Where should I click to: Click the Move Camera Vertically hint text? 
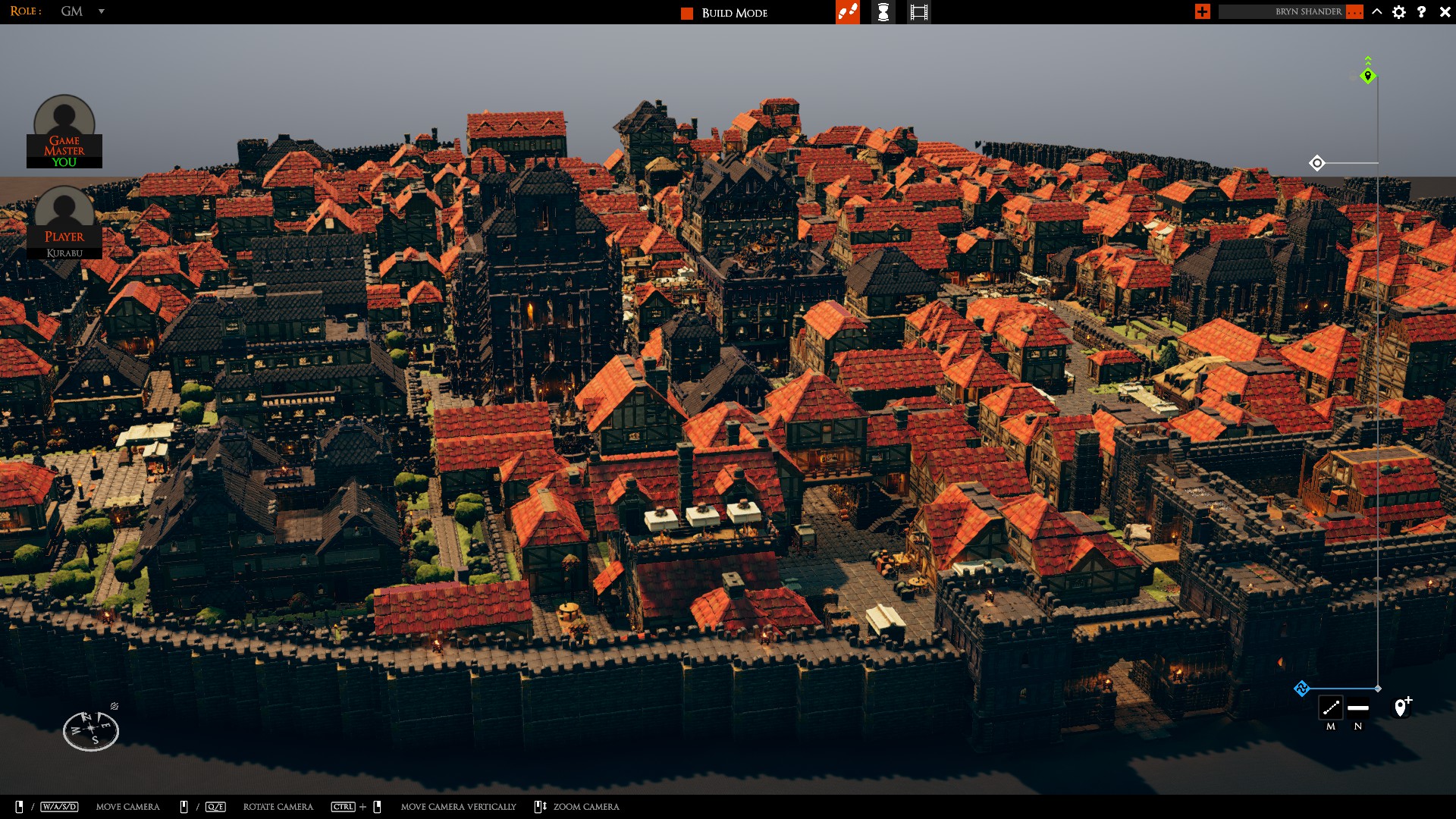(459, 807)
